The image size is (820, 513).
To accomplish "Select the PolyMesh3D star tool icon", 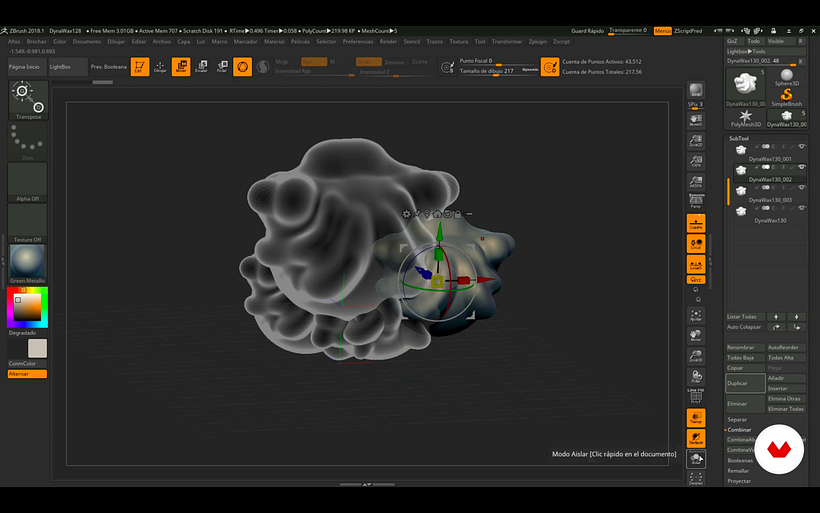I will click(746, 118).
